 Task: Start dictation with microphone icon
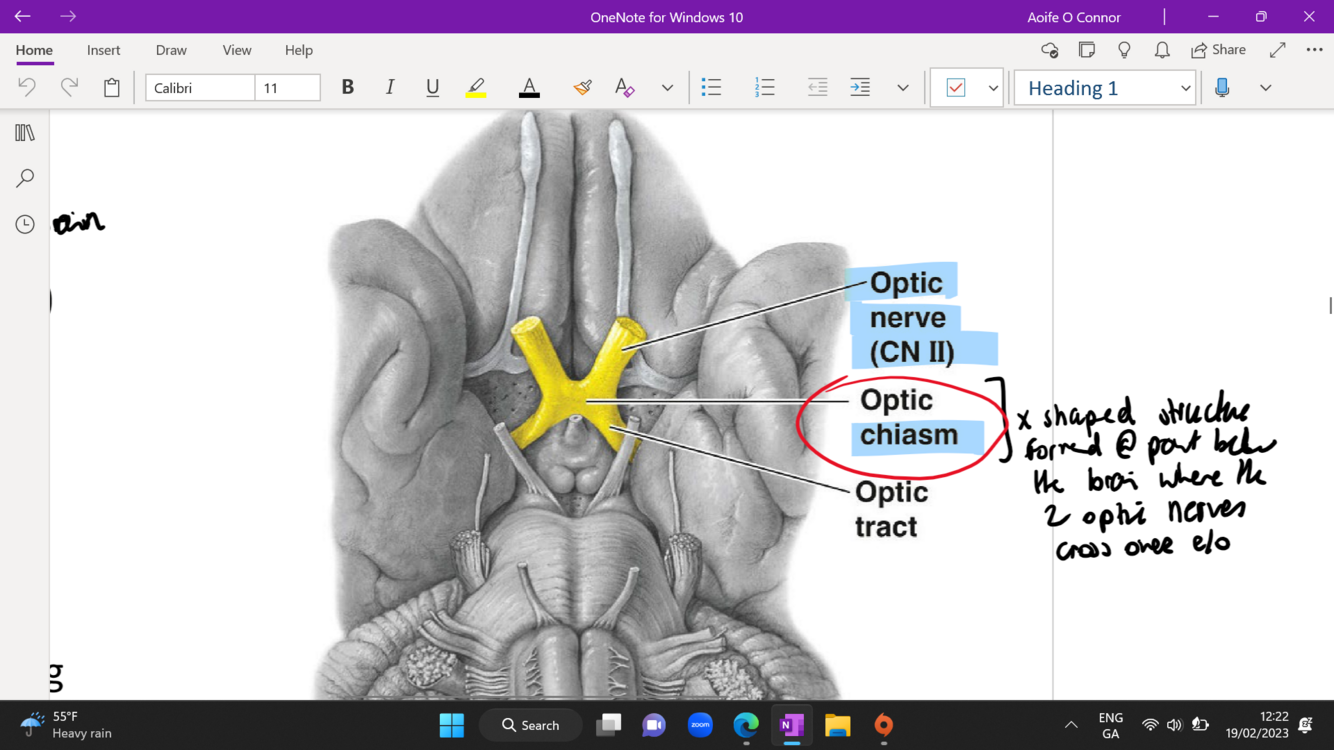coord(1222,87)
